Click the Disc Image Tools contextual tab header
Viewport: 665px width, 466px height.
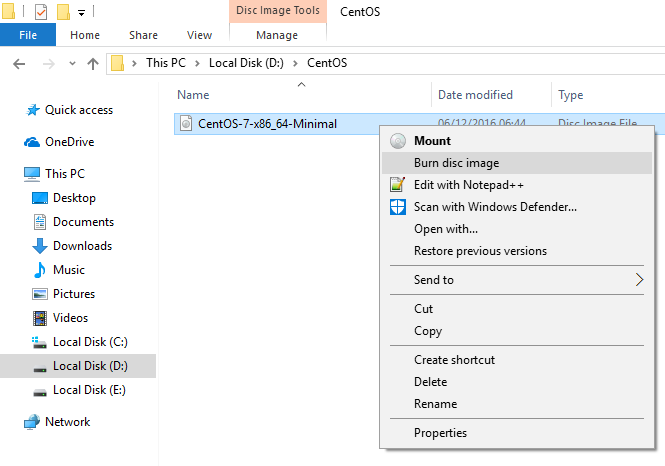coord(278,11)
